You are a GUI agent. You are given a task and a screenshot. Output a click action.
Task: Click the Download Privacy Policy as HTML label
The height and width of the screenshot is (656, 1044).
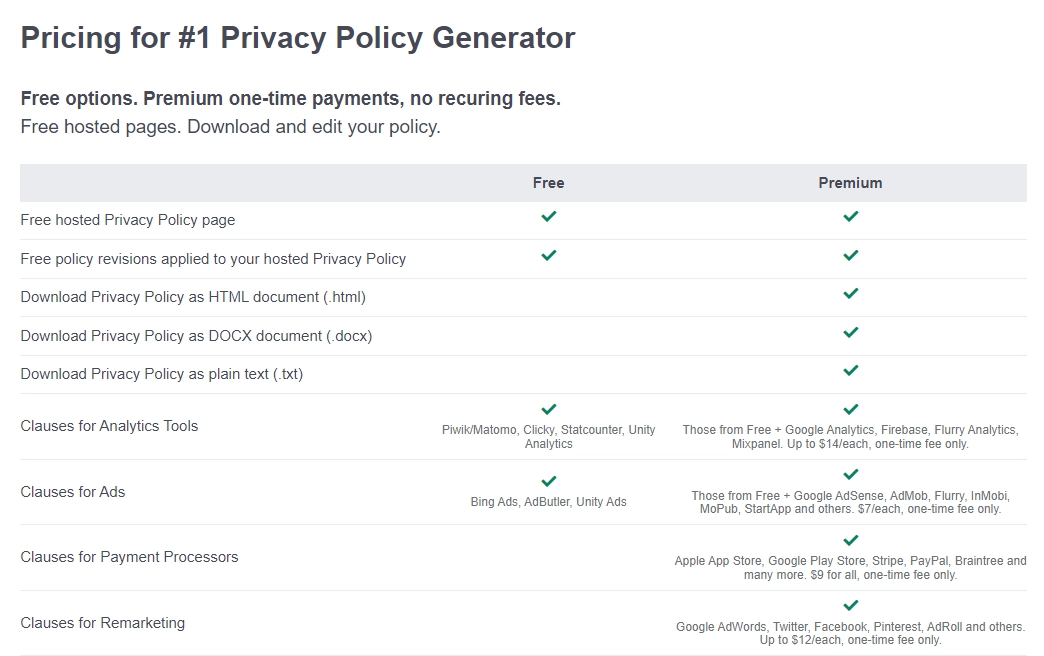[x=194, y=297]
